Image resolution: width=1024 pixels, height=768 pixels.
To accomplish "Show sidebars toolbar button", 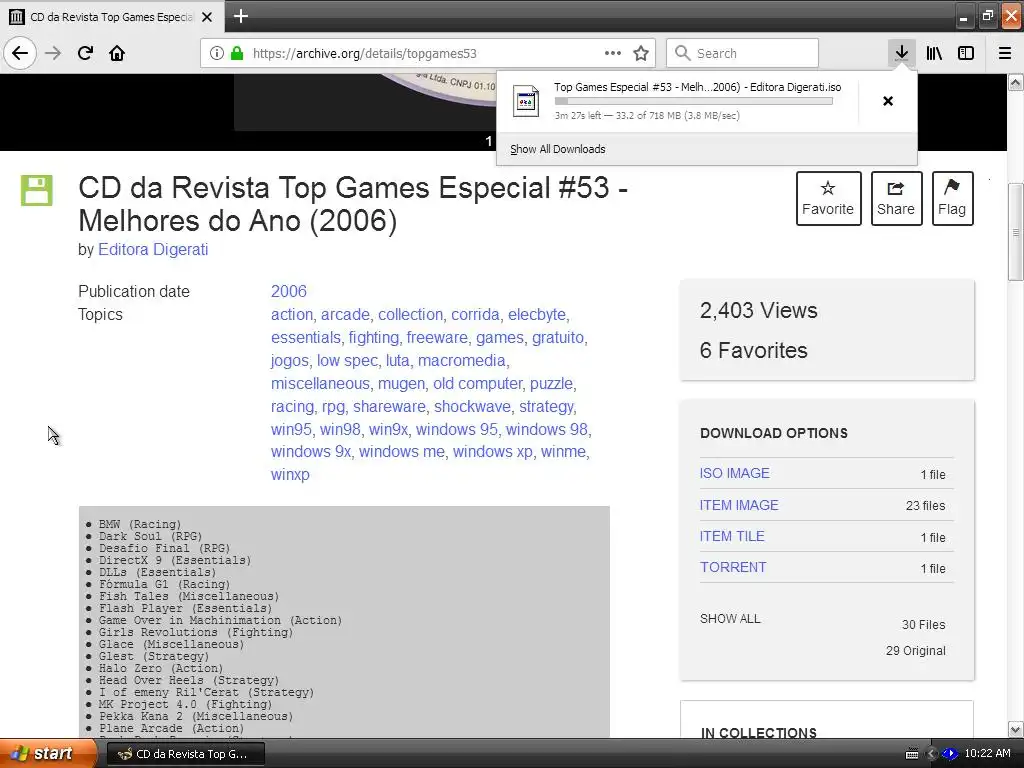I will point(966,53).
